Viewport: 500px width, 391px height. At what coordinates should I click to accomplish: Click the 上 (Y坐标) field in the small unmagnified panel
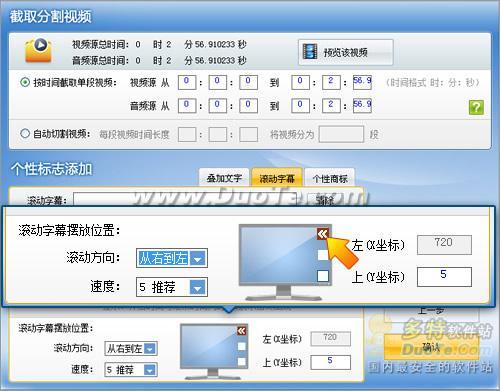(331, 362)
